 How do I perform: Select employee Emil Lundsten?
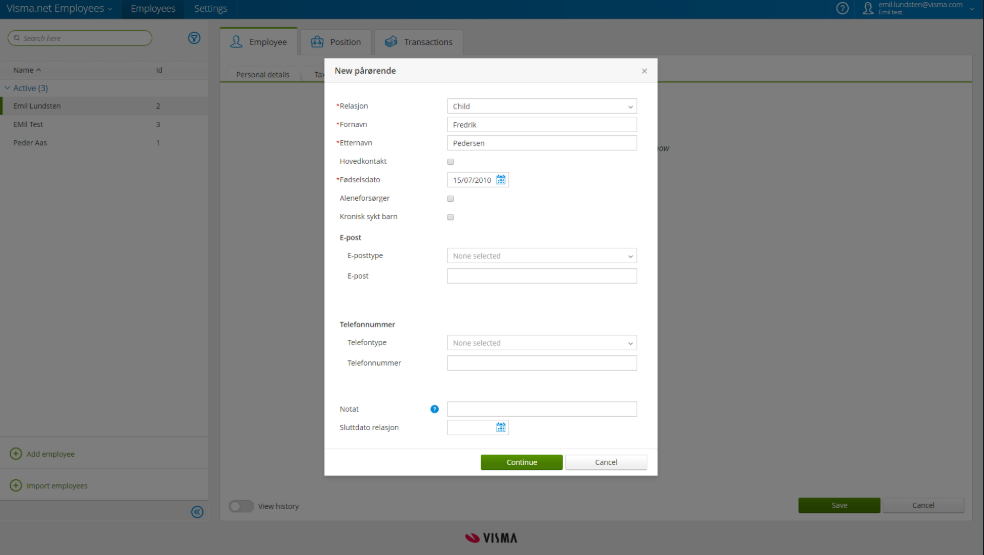pyautogui.click(x=104, y=106)
